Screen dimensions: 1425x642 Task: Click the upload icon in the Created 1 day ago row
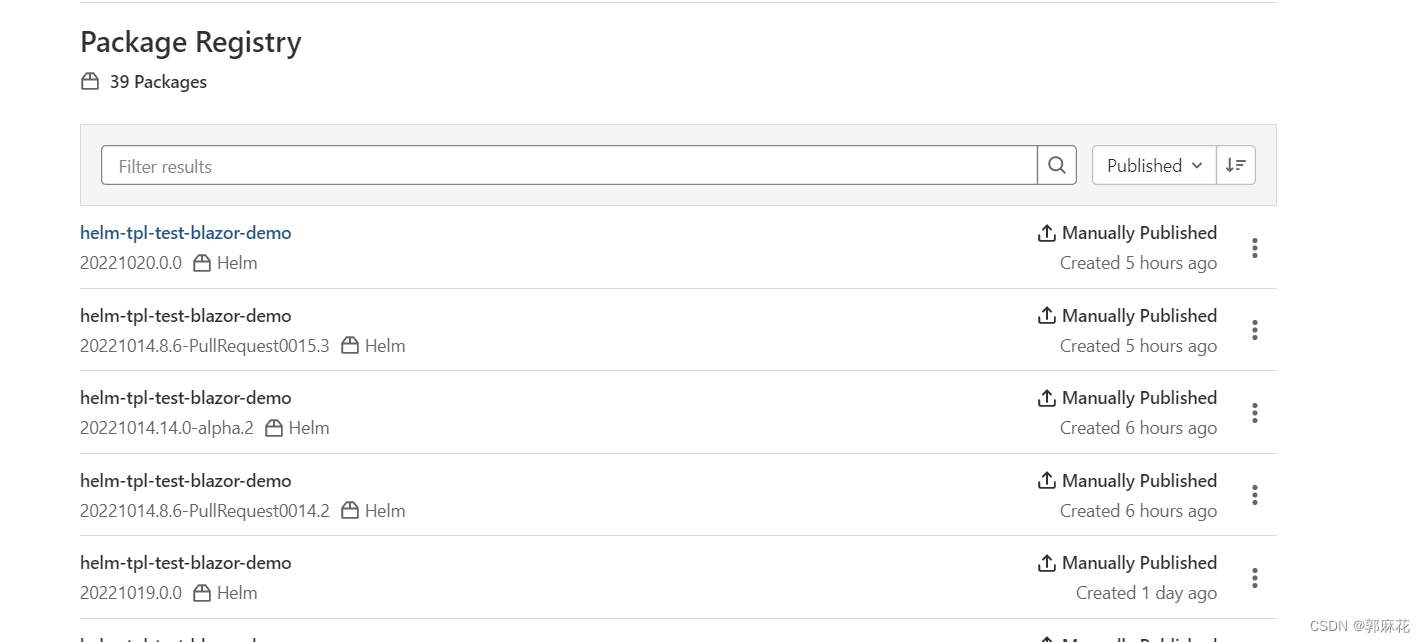1046,562
